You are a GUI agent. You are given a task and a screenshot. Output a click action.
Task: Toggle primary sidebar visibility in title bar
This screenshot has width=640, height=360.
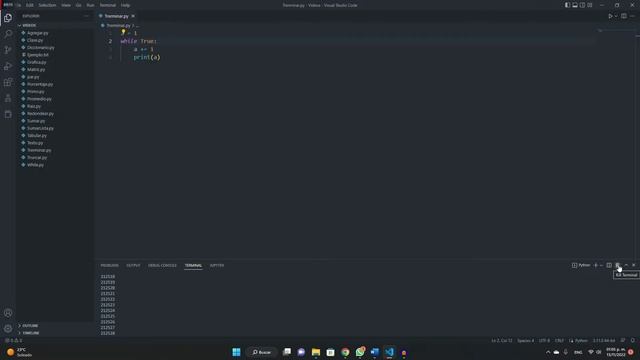(567, 5)
